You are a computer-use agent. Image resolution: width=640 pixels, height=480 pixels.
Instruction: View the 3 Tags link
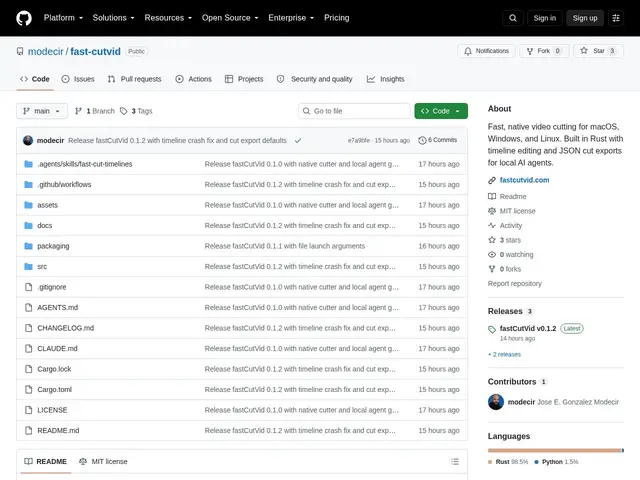pyautogui.click(x=136, y=111)
